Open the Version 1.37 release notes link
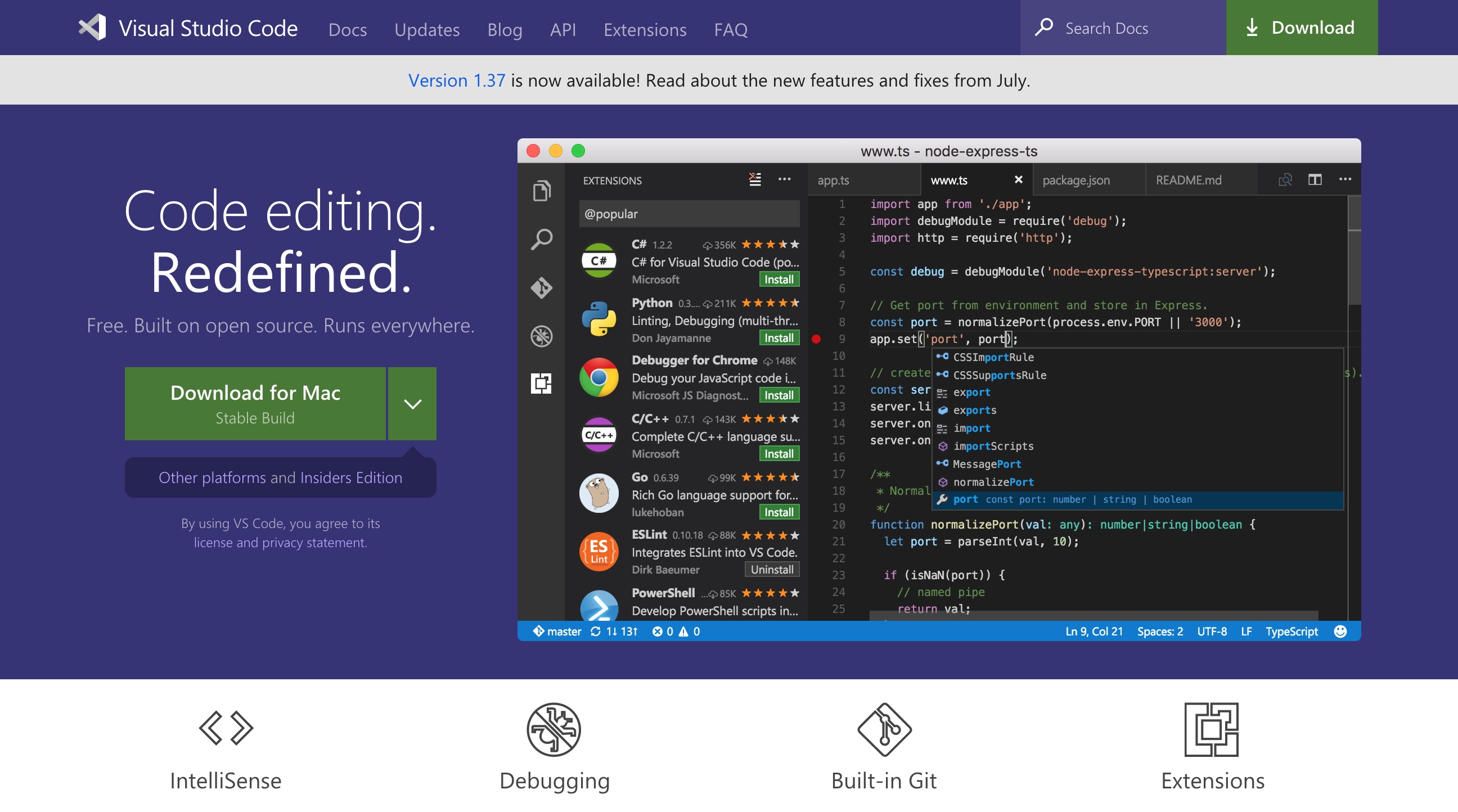The height and width of the screenshot is (812, 1458). click(x=457, y=80)
